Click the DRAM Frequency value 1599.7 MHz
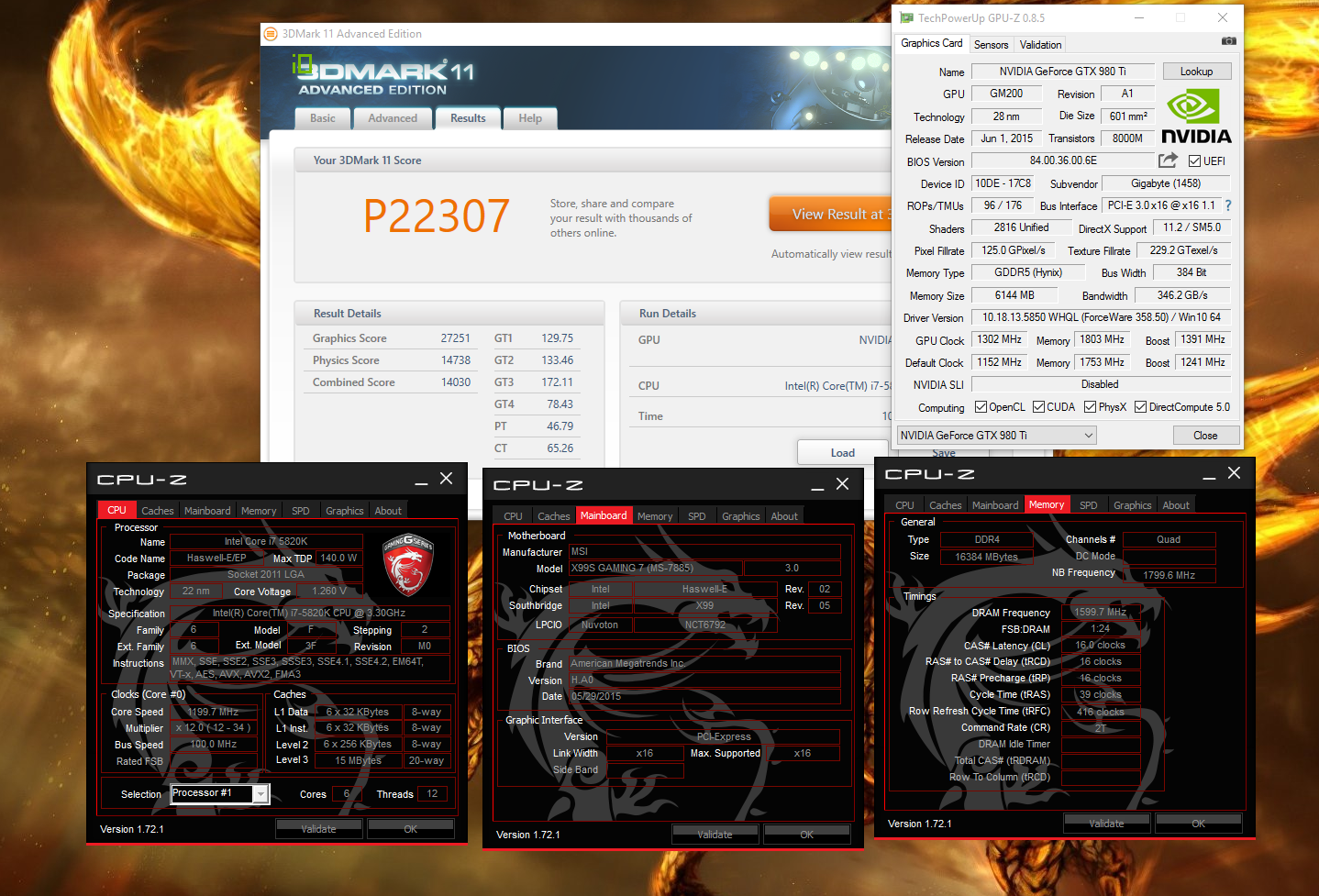Image resolution: width=1319 pixels, height=896 pixels. 1101,612
